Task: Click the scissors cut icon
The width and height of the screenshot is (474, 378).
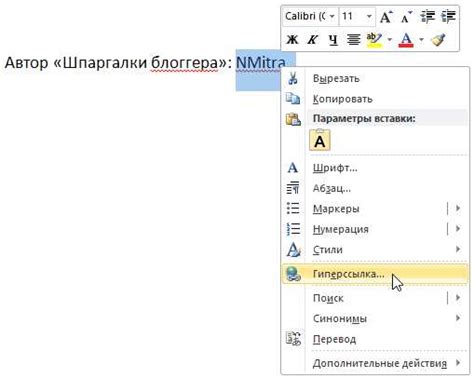Action: coord(293,79)
